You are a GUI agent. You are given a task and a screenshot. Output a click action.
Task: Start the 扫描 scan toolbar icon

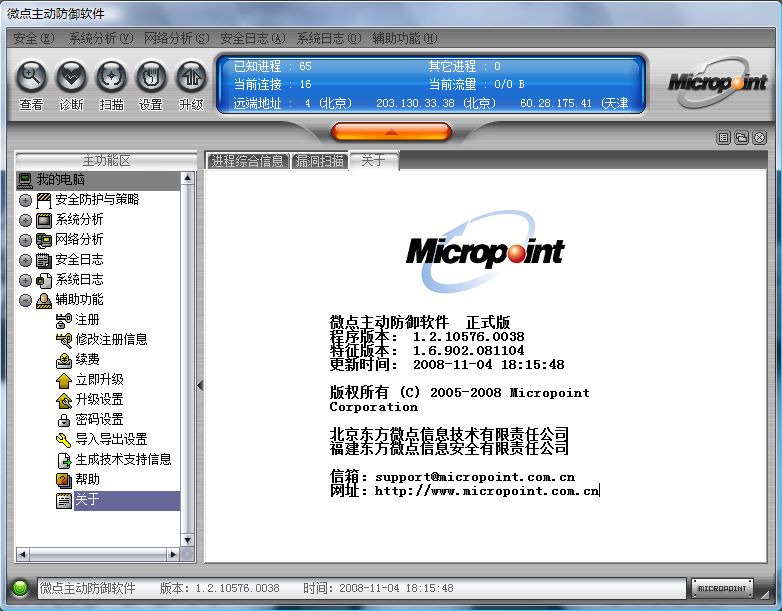pyautogui.click(x=111, y=76)
